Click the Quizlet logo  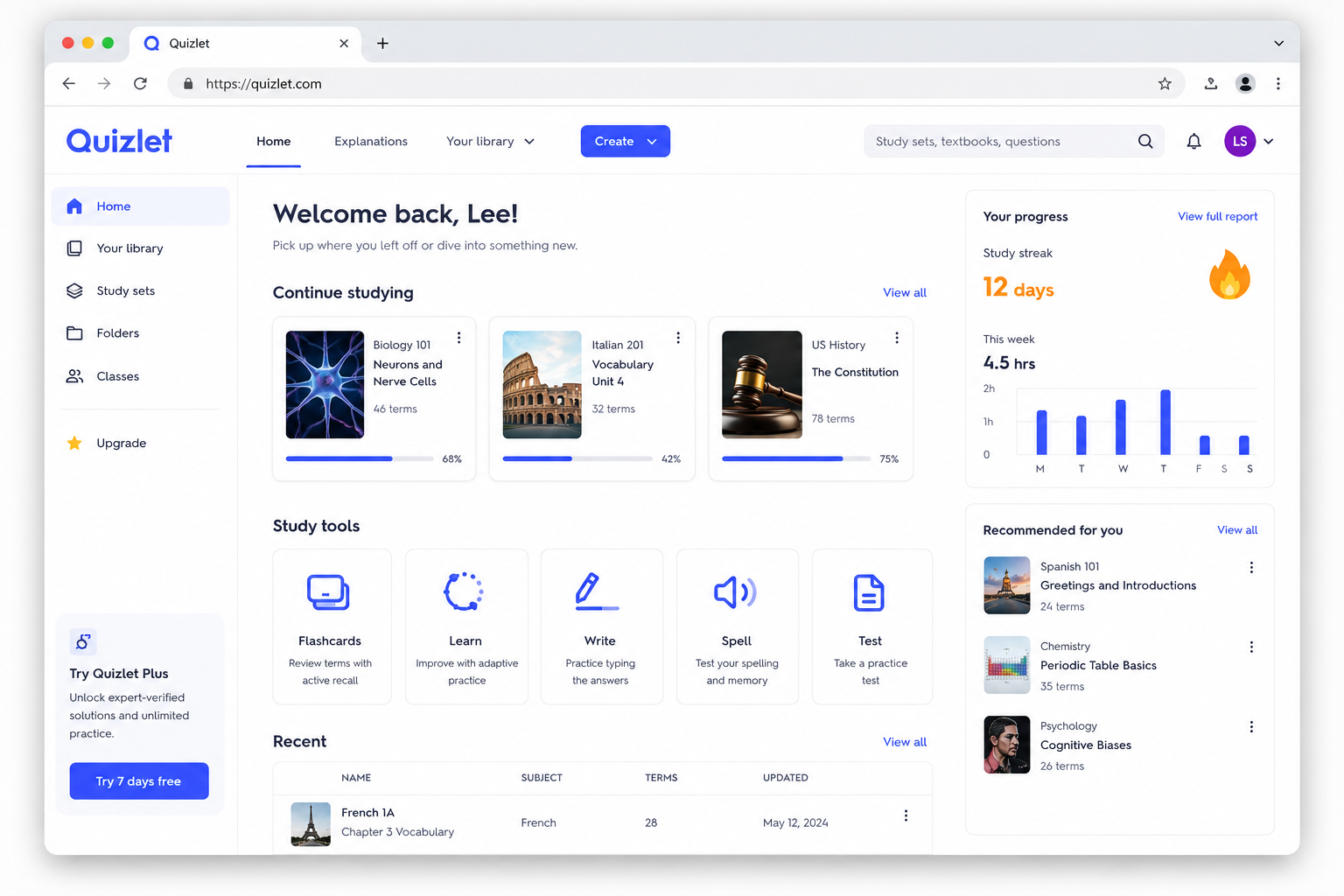click(119, 141)
